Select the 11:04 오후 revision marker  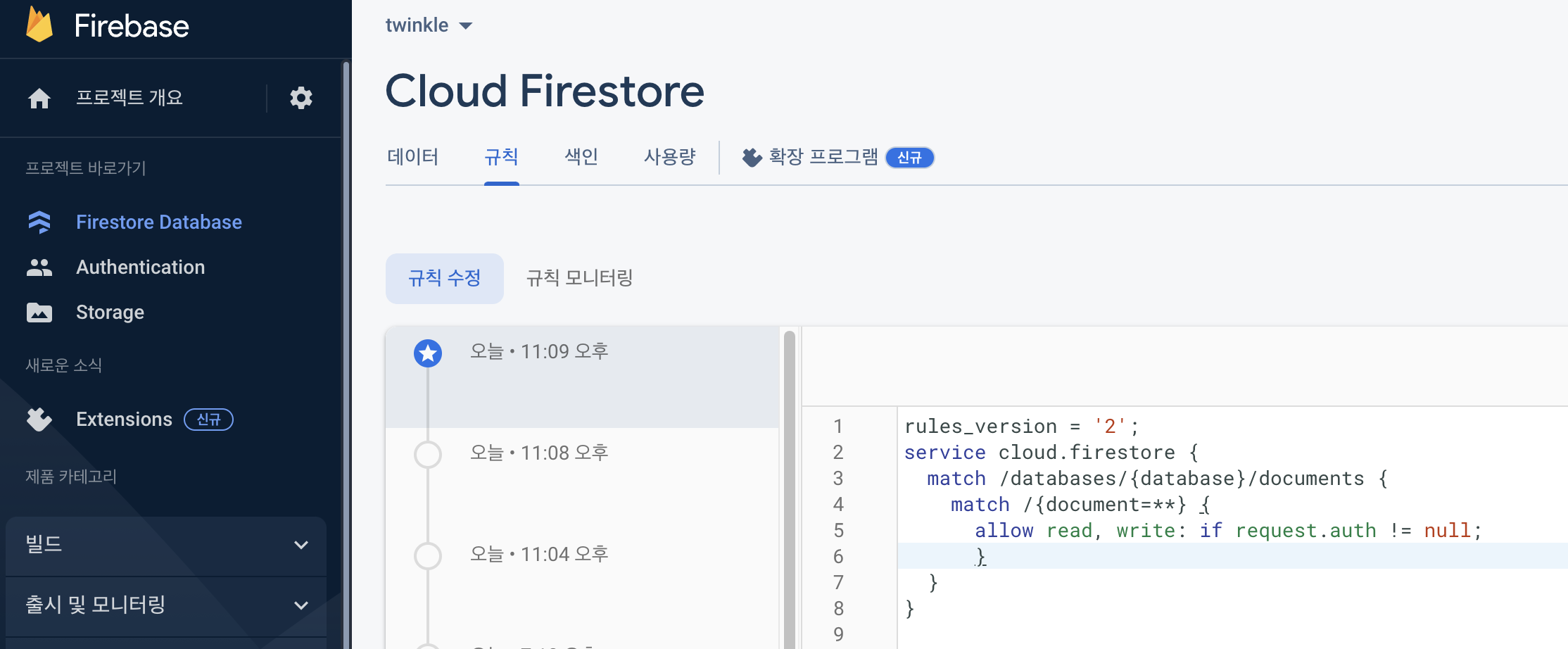click(427, 555)
